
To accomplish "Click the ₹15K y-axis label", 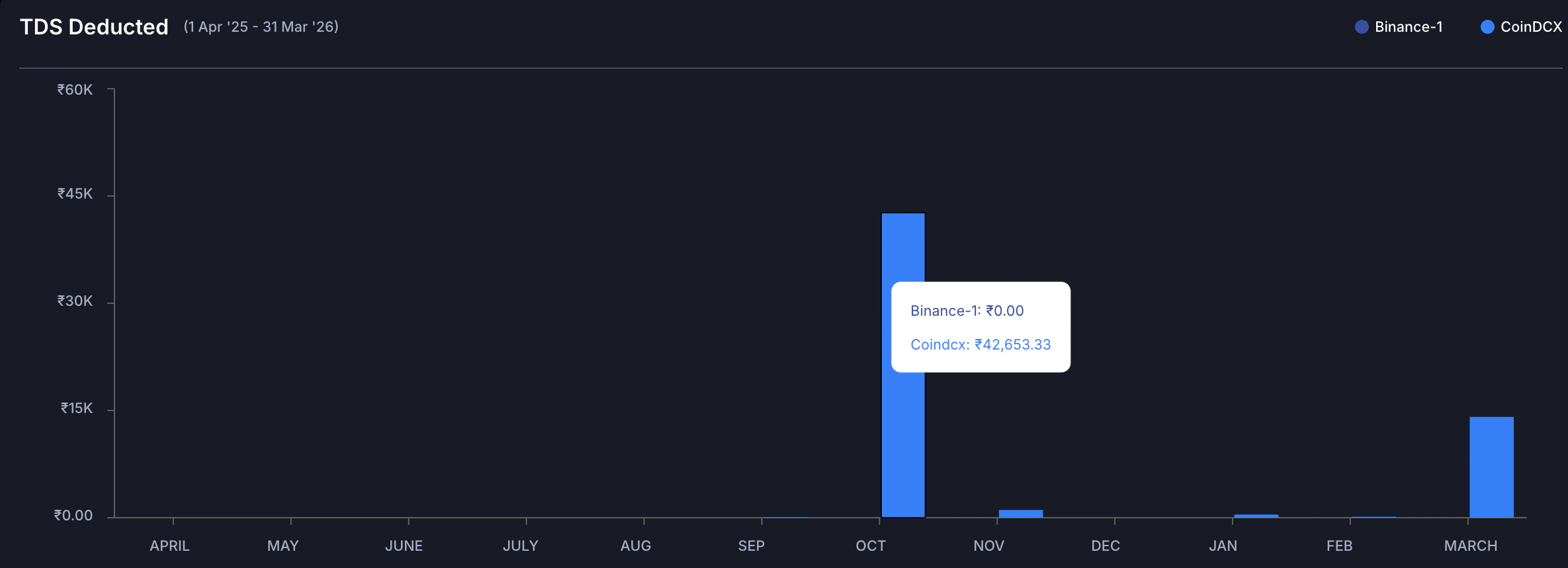I will click(77, 408).
